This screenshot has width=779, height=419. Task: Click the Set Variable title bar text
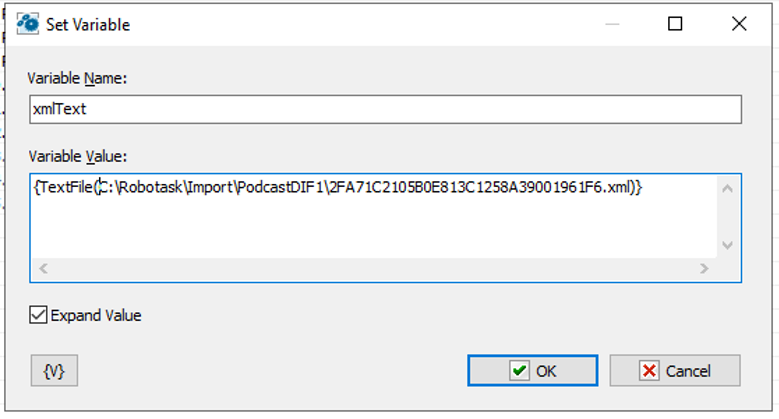88,24
